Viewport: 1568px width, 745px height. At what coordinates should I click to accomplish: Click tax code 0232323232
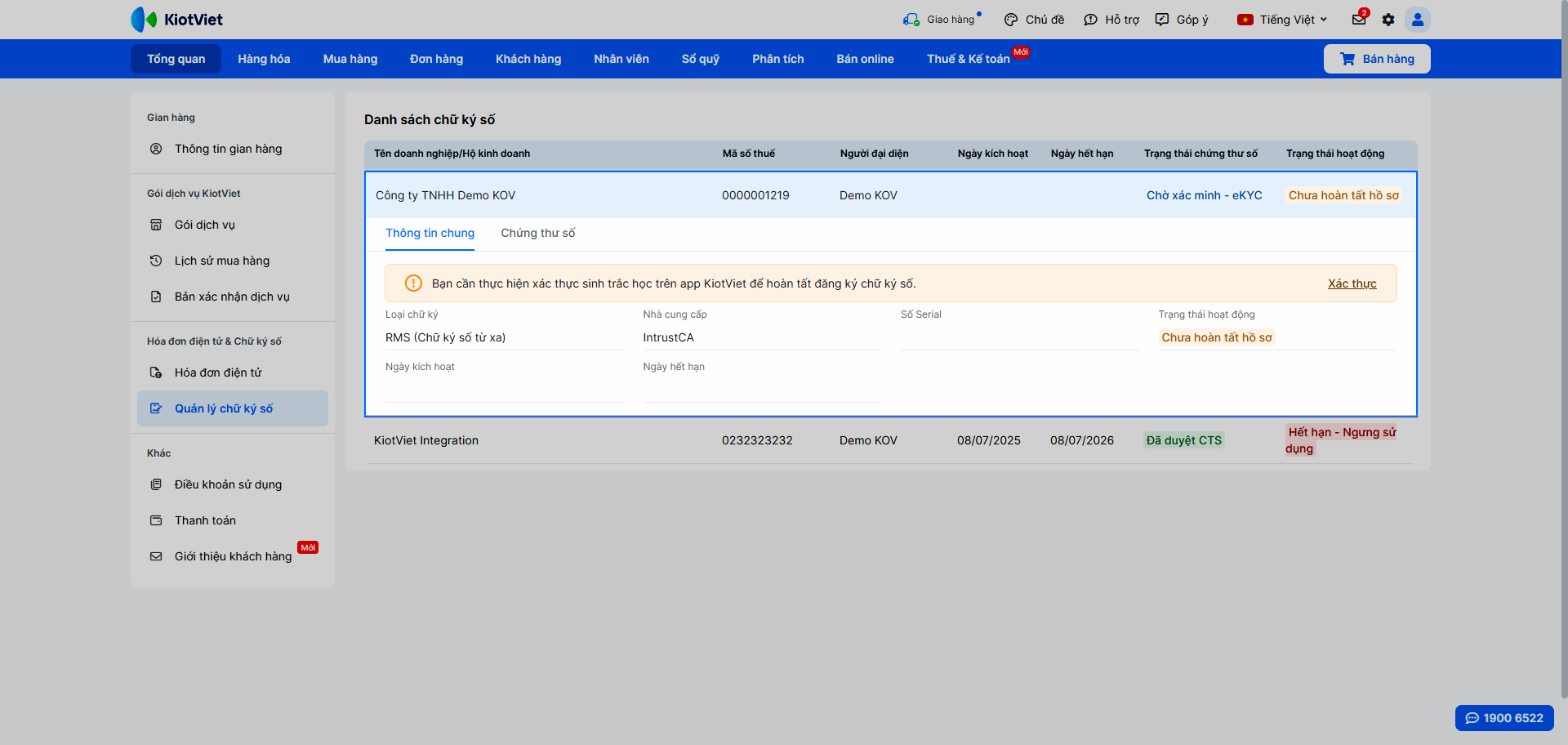pos(757,440)
